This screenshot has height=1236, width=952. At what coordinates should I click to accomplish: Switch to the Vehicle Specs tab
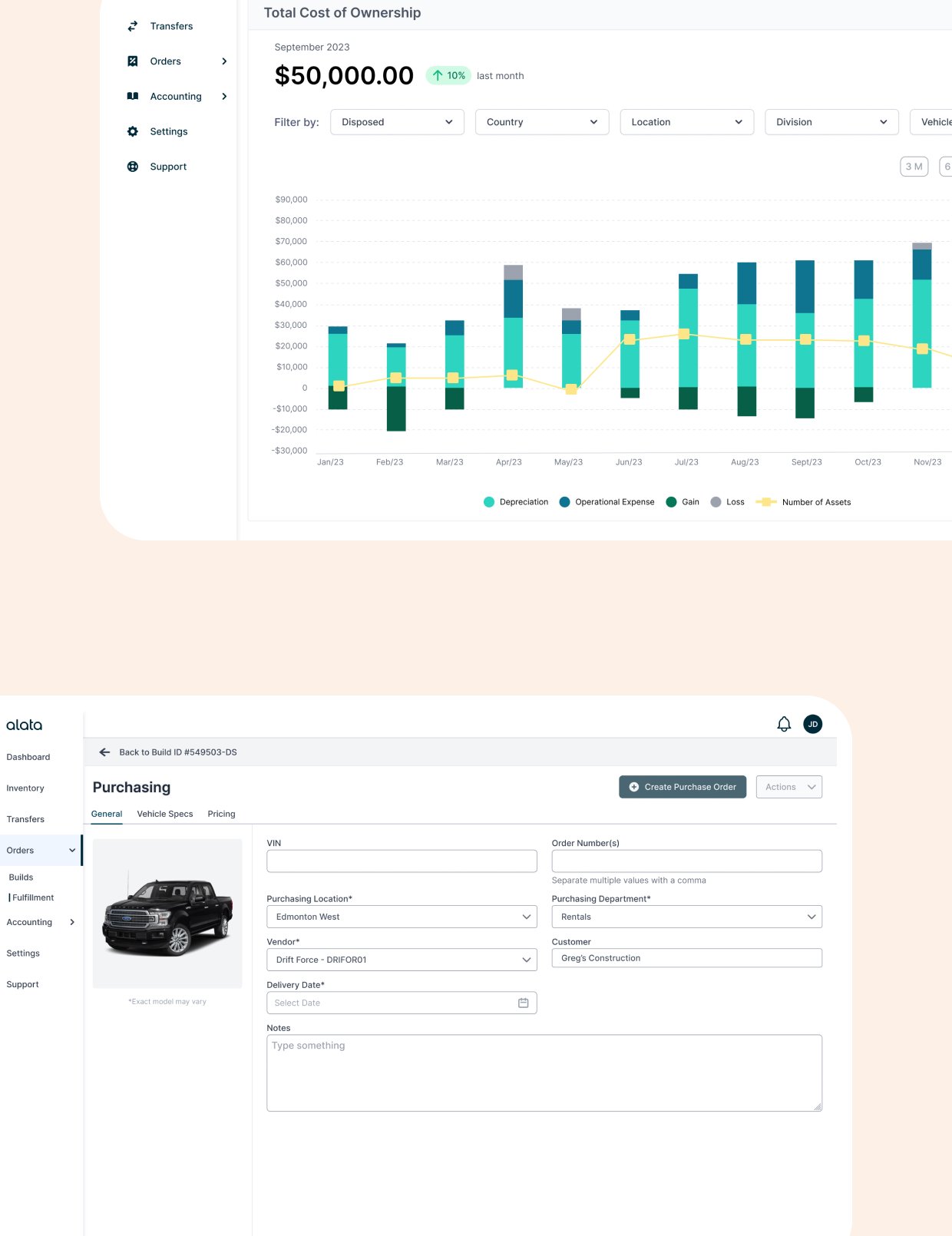tap(165, 814)
